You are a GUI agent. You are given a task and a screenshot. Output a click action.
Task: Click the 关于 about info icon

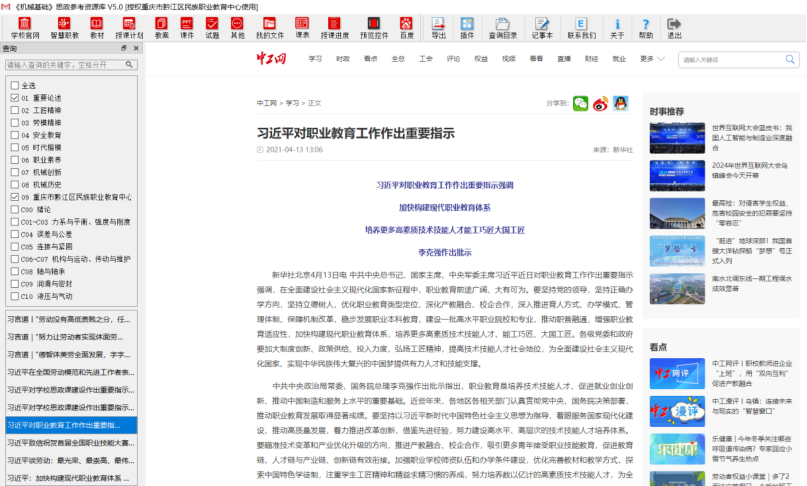pos(617,28)
